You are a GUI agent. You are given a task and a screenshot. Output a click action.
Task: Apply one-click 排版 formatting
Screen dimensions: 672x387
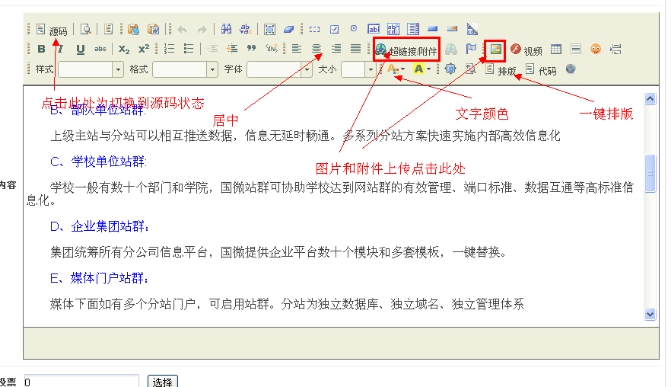[x=500, y=70]
